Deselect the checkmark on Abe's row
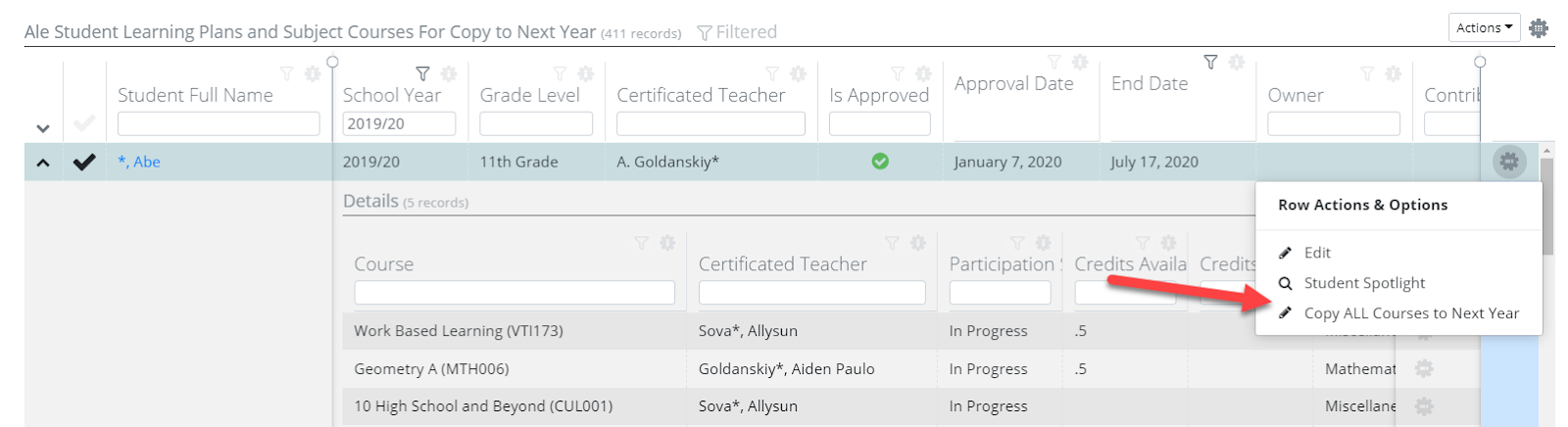Viewport: 1568px width, 427px height. (x=84, y=163)
